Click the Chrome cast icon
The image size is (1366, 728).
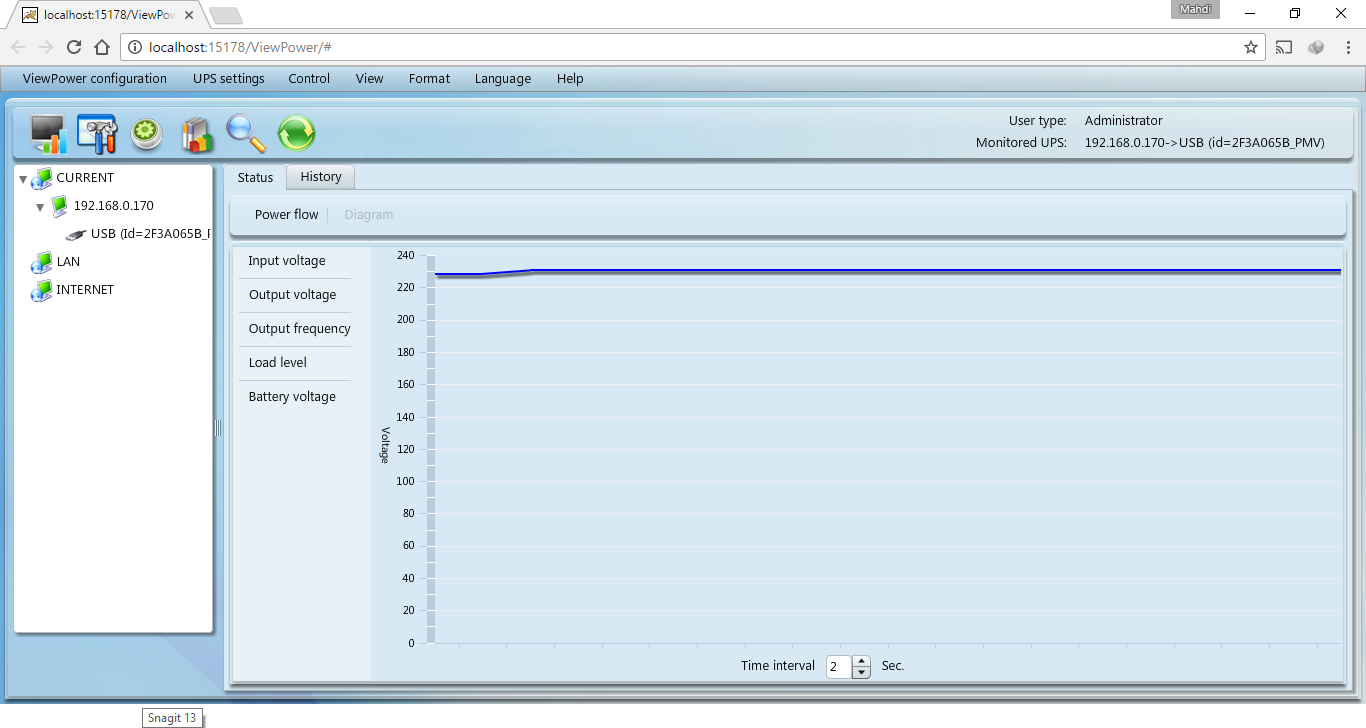pos(1283,47)
